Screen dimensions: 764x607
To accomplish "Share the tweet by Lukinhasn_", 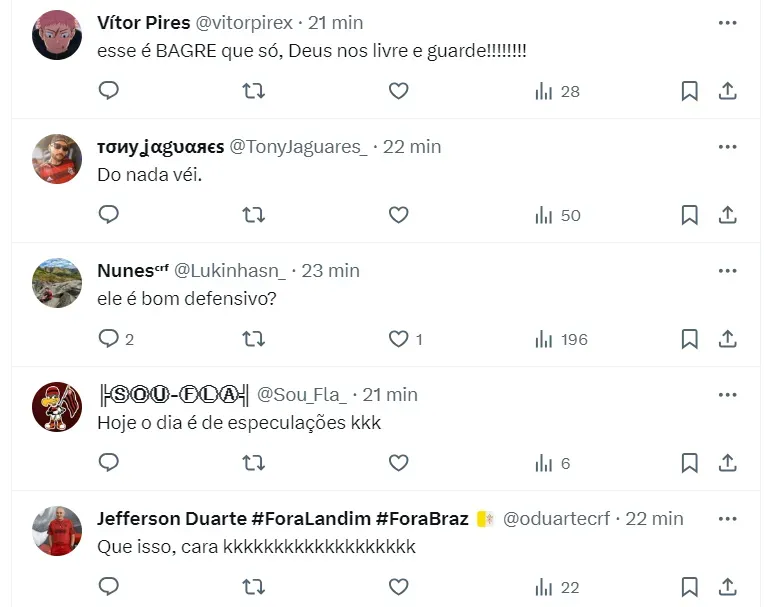I will [x=728, y=339].
